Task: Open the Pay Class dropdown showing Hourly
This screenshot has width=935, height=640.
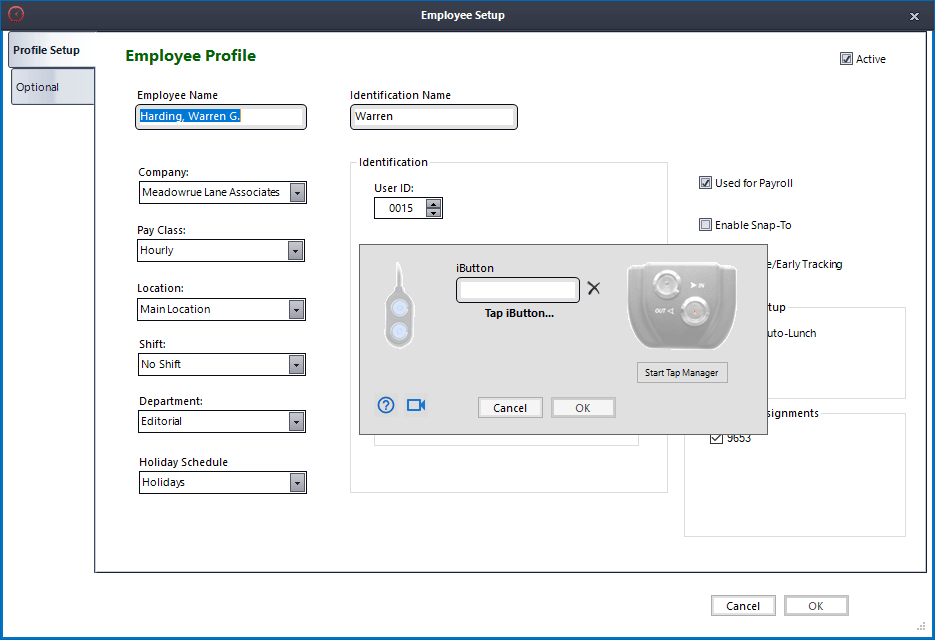Action: [x=297, y=250]
